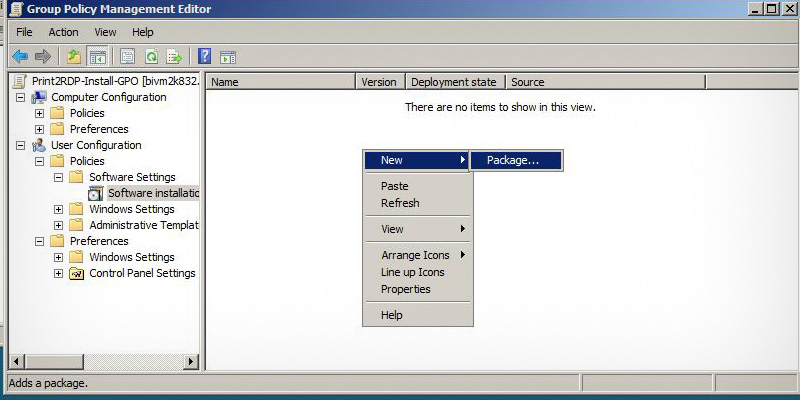Image resolution: width=800 pixels, height=400 pixels.
Task: Choose Package... from the New submenu
Action: pyautogui.click(x=513, y=160)
